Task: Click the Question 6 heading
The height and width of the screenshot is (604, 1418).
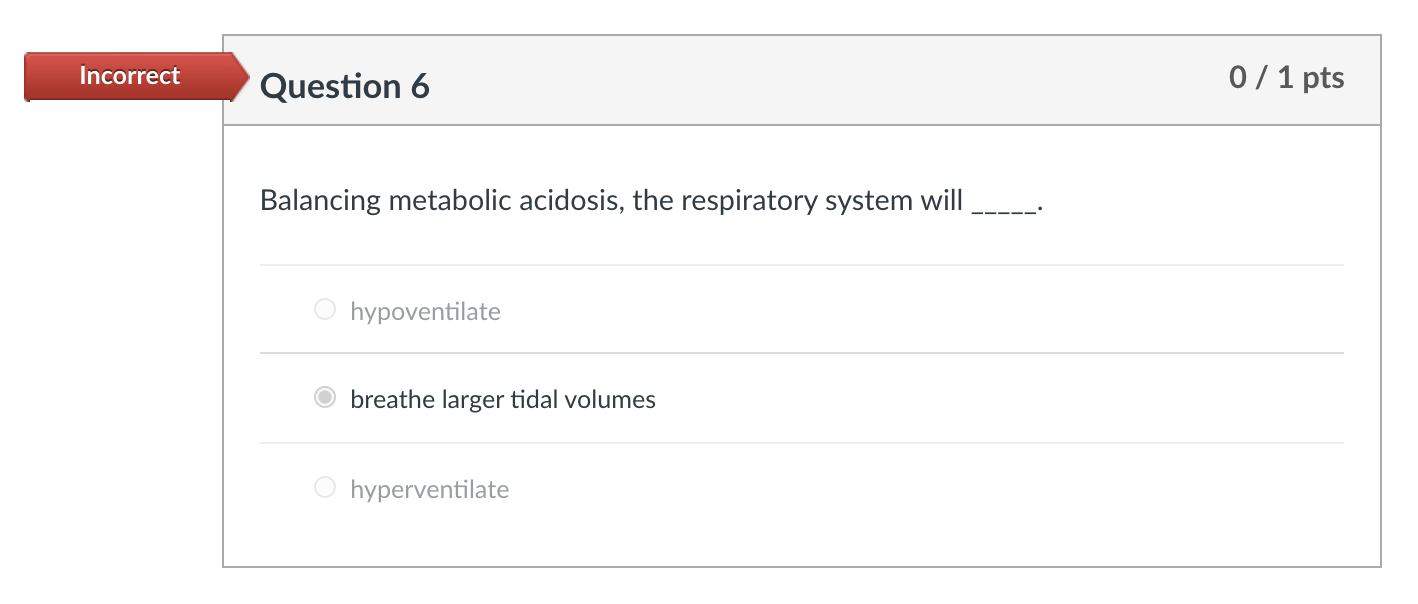Action: [x=344, y=87]
